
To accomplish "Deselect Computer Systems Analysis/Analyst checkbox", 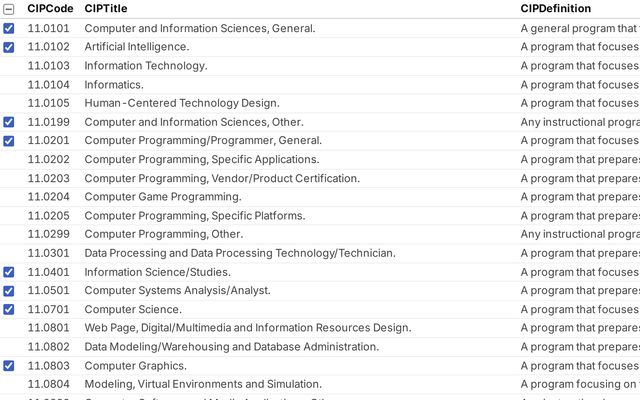I will 9,291.
